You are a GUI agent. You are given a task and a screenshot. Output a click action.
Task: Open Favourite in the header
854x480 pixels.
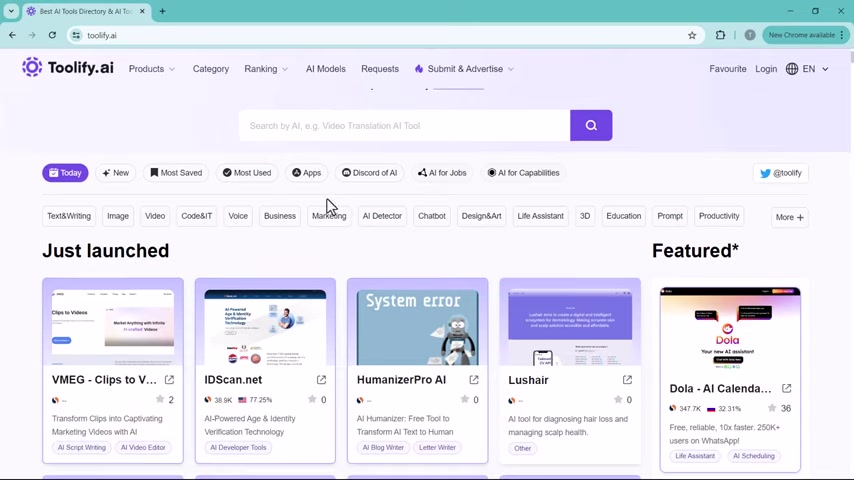728,69
